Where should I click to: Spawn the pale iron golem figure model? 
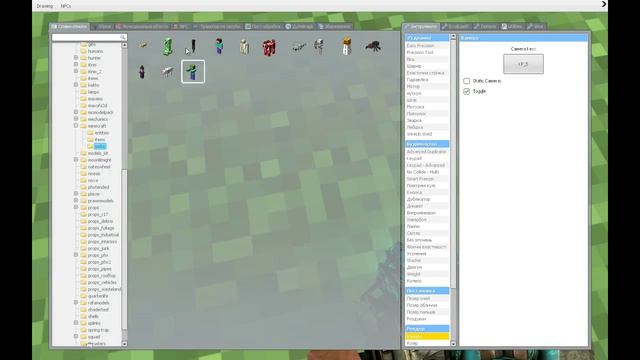(244, 47)
